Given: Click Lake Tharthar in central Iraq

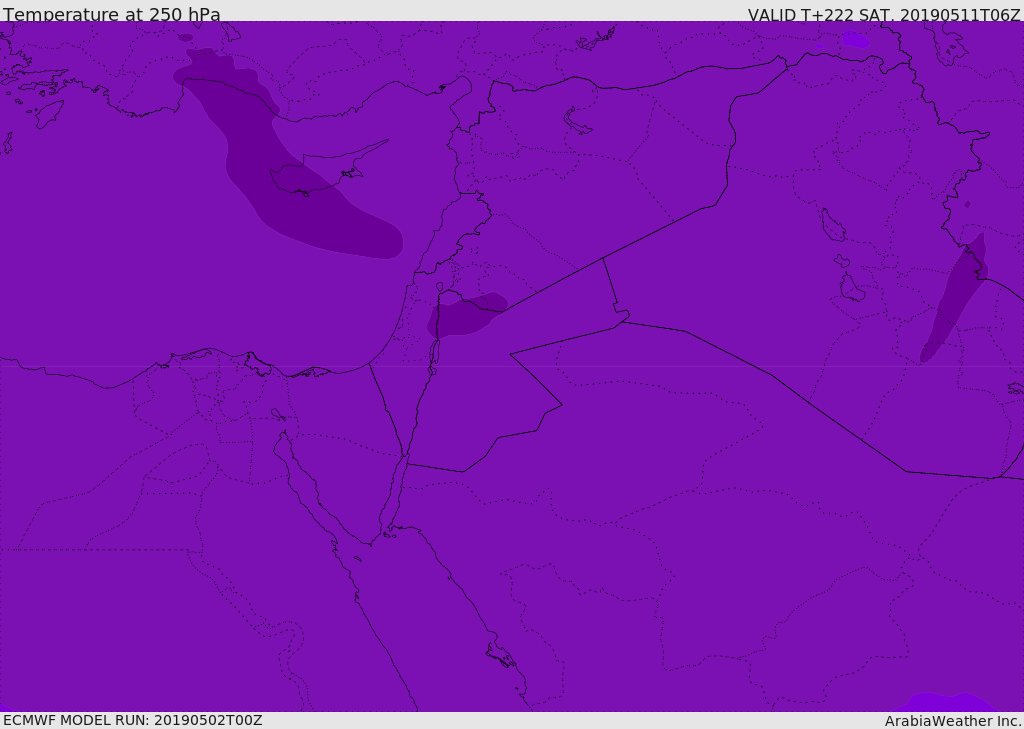Looking at the screenshot, I should 832,225.
